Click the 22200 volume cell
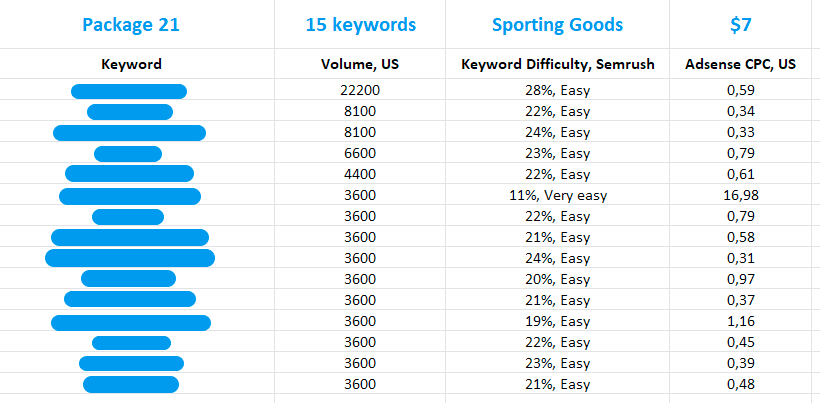This screenshot has width=820, height=403. [x=360, y=91]
